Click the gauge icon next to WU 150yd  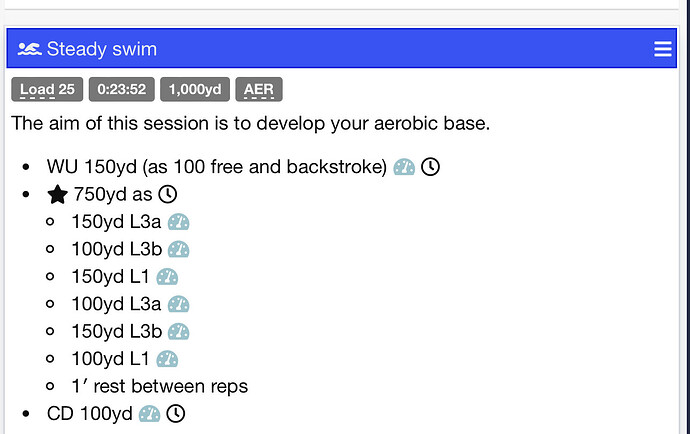[x=404, y=167]
